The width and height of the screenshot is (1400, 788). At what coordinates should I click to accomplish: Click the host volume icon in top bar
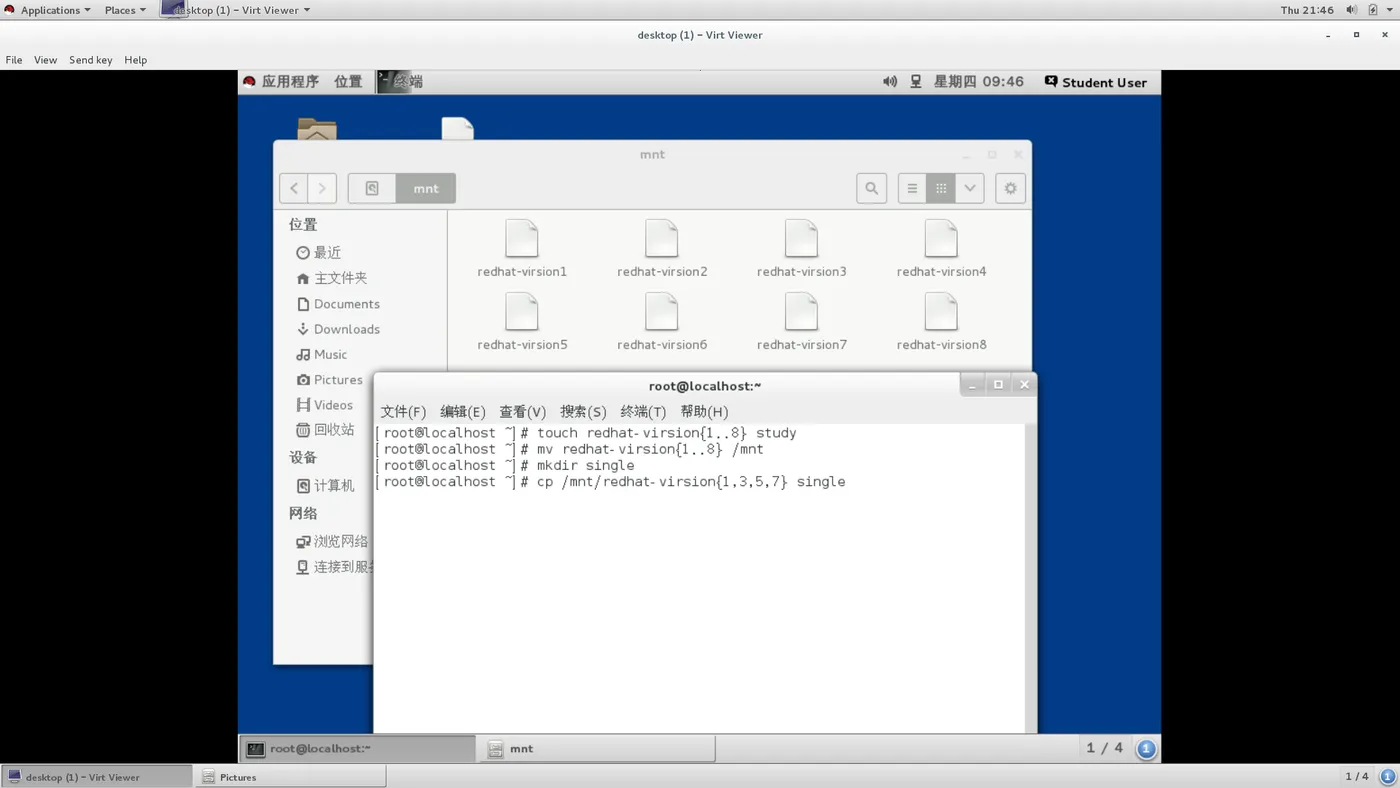(x=1352, y=10)
